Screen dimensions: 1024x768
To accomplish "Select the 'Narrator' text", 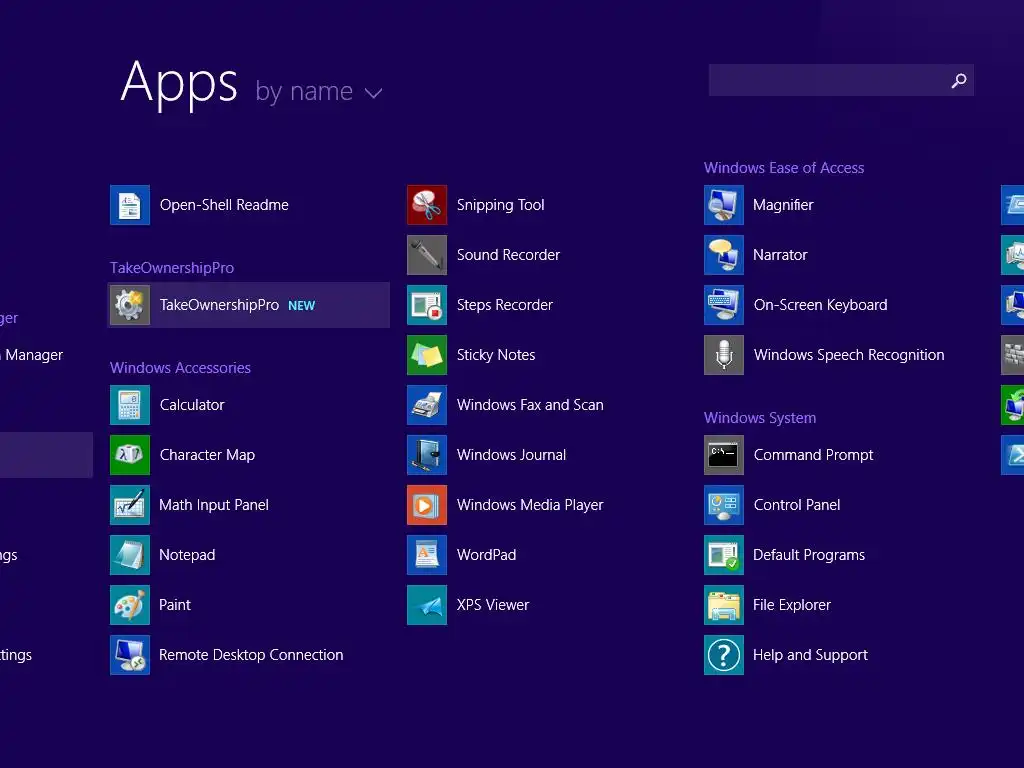I will [780, 255].
